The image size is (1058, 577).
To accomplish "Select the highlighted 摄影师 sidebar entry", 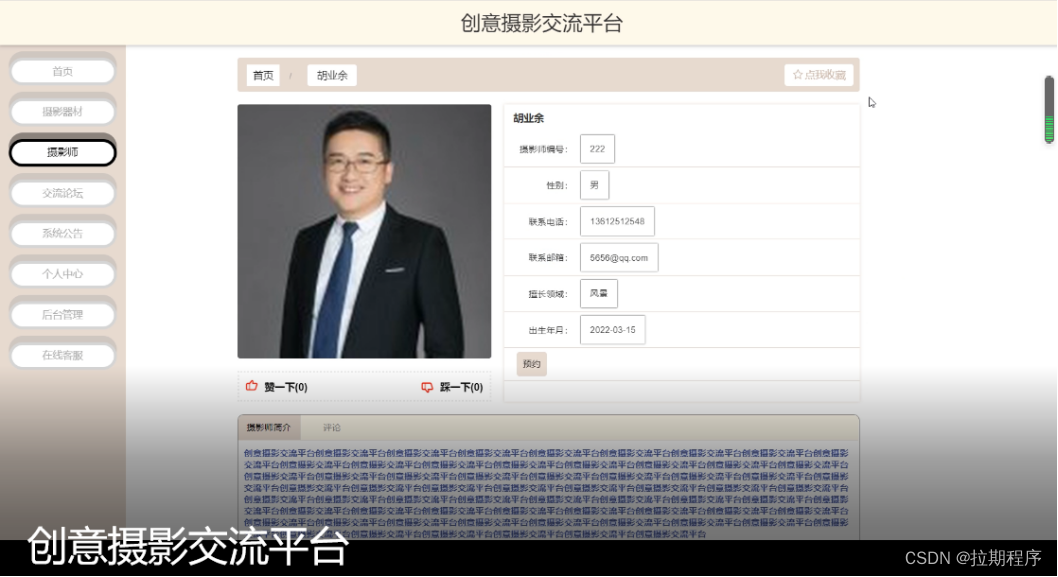I will coord(62,152).
